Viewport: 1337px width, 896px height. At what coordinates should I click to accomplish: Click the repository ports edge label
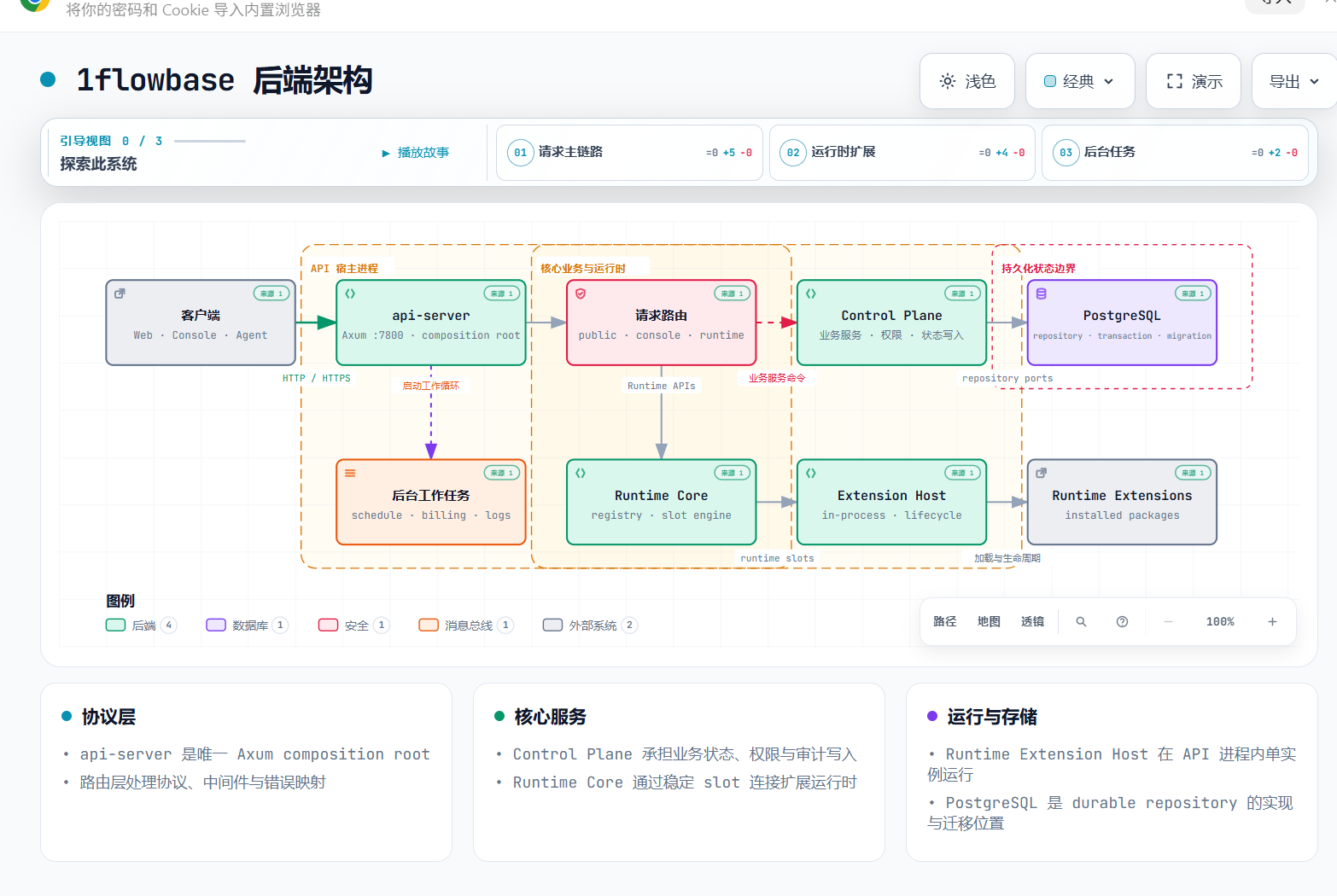[1007, 378]
